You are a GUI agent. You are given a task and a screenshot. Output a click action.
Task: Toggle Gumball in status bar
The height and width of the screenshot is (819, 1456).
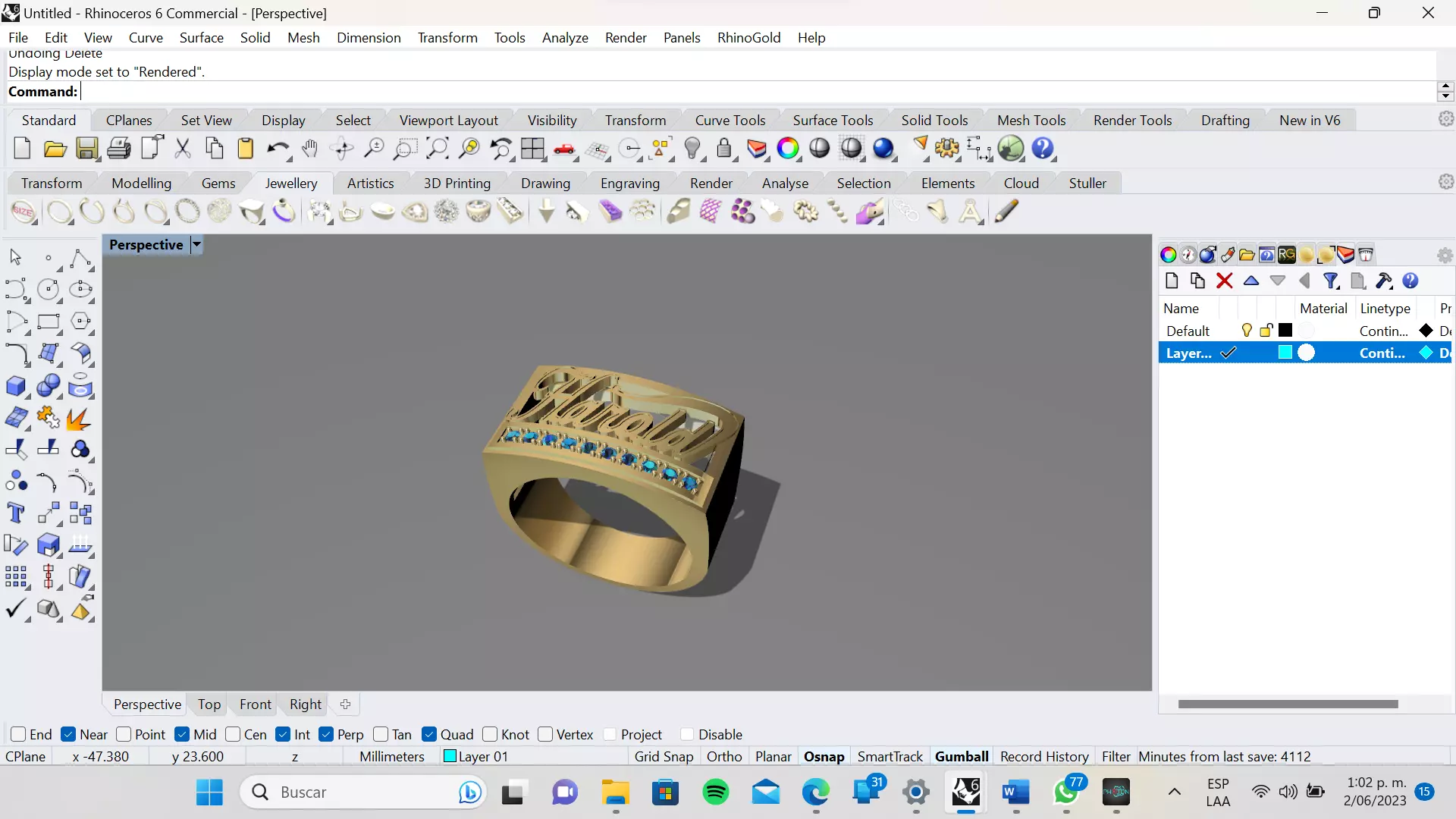pos(961,756)
